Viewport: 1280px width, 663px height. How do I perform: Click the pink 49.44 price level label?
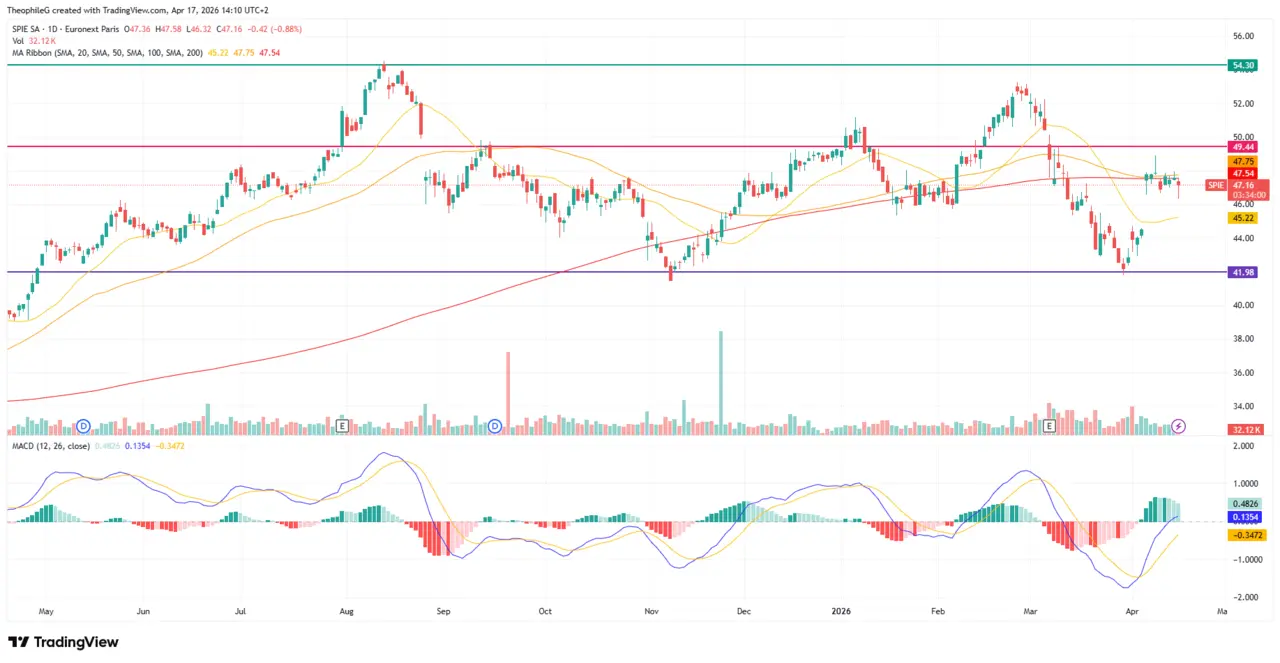point(1243,146)
